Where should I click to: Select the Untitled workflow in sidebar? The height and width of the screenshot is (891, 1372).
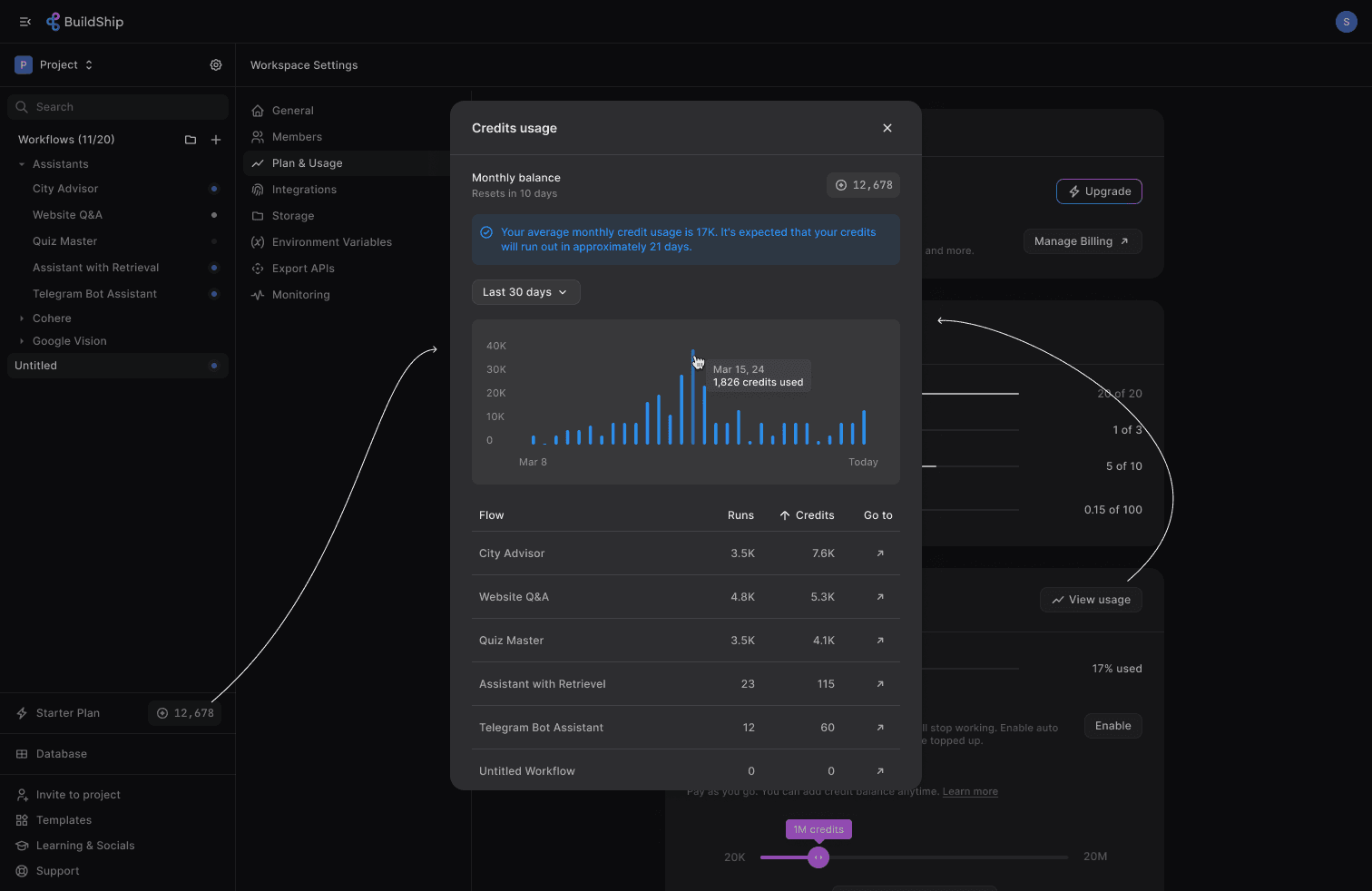[x=118, y=366]
